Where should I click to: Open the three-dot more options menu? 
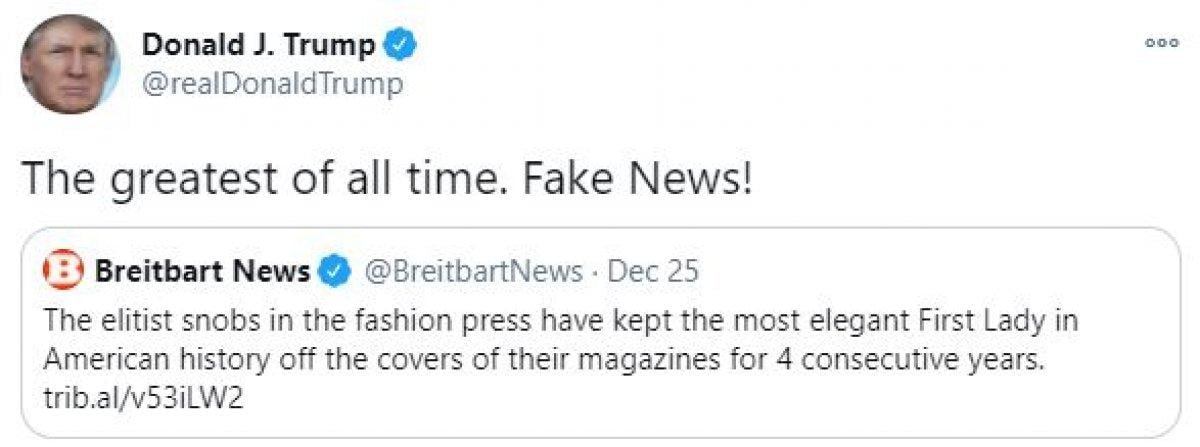coord(1163,43)
